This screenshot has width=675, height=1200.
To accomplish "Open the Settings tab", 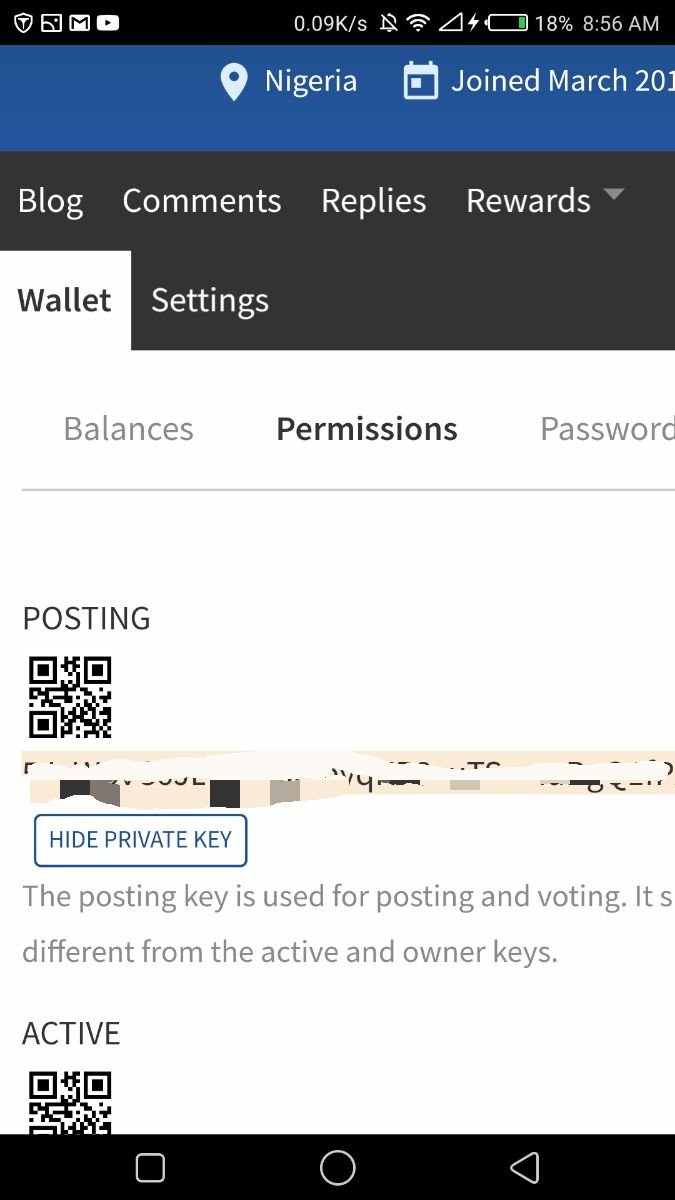I will (210, 300).
